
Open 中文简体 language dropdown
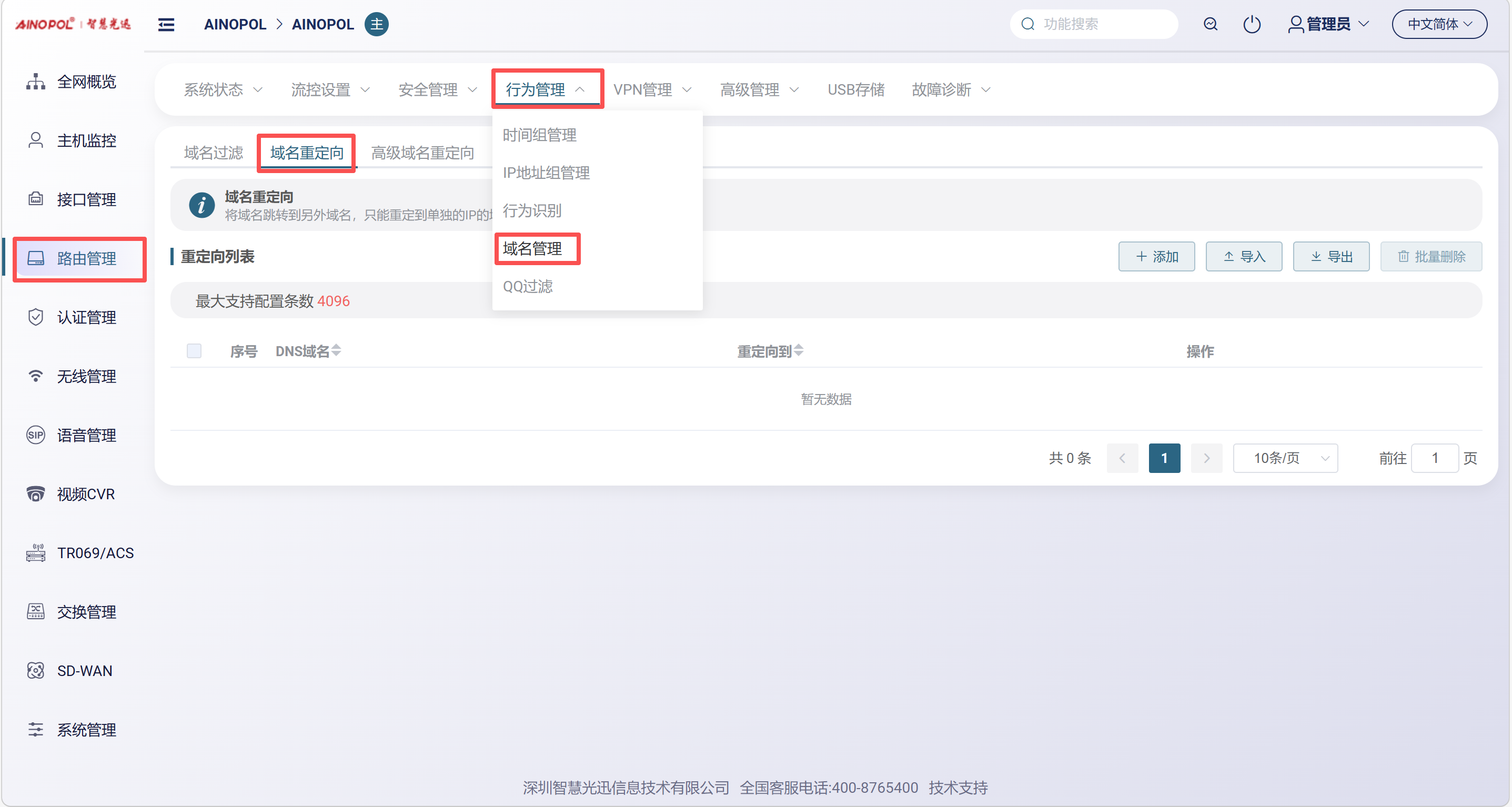pos(1439,25)
